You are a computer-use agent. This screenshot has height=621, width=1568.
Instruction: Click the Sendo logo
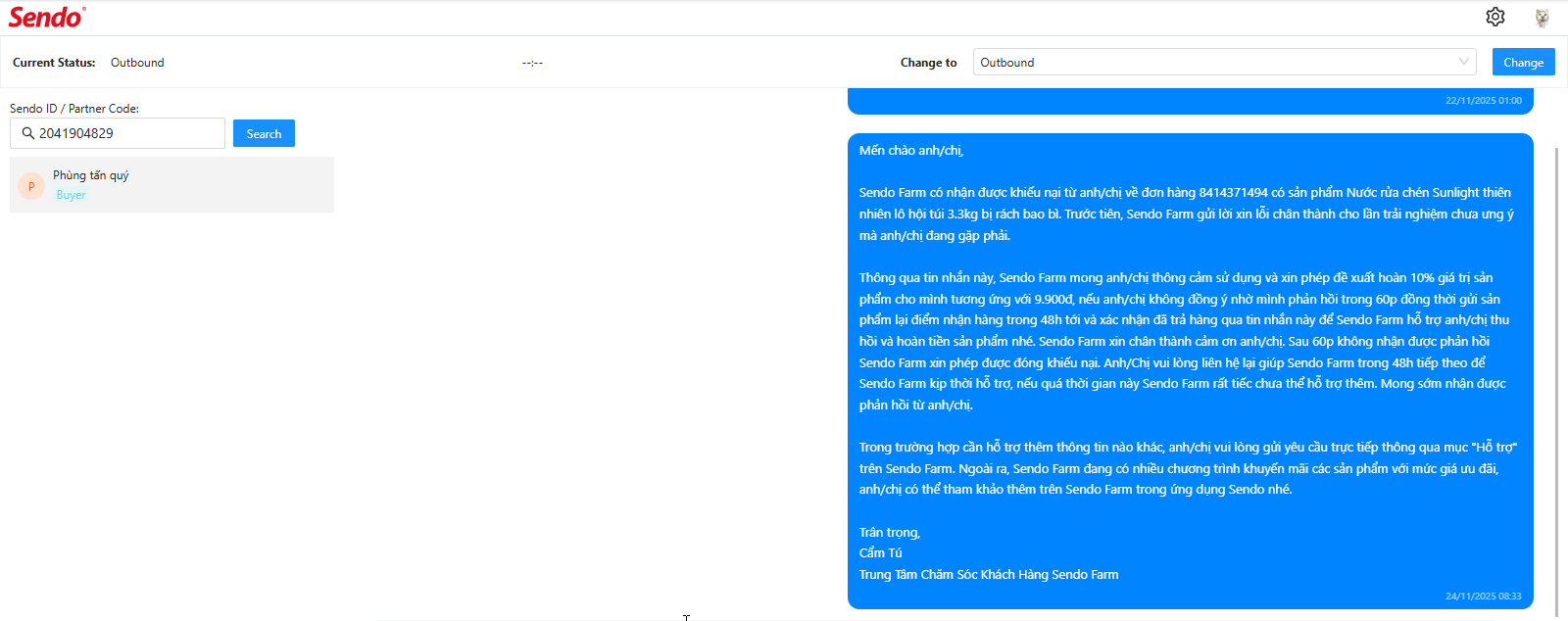47,17
